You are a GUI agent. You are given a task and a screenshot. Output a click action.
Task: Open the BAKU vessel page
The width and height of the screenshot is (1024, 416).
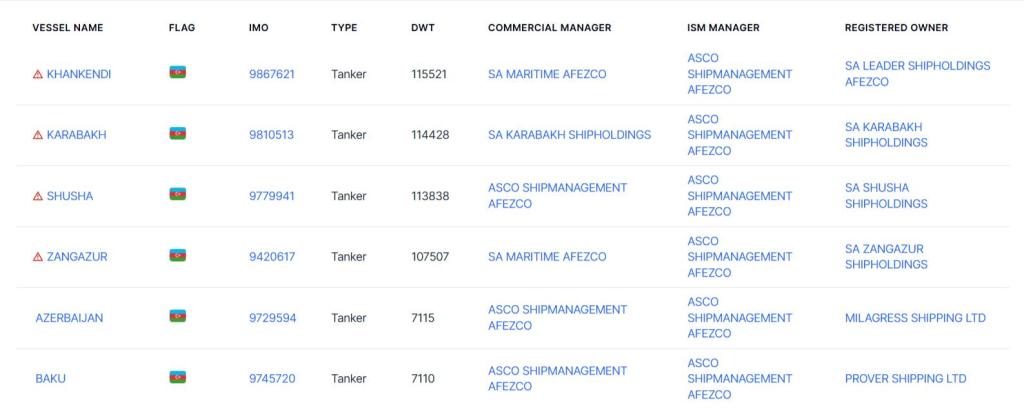(50, 379)
